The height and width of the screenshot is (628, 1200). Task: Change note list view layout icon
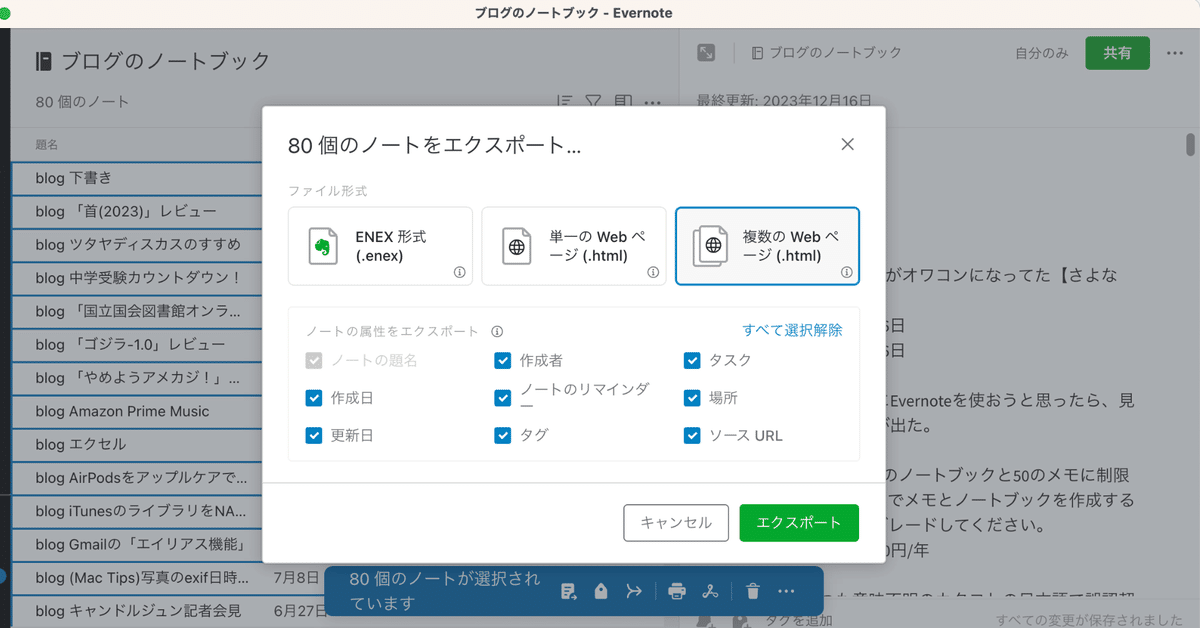point(623,102)
